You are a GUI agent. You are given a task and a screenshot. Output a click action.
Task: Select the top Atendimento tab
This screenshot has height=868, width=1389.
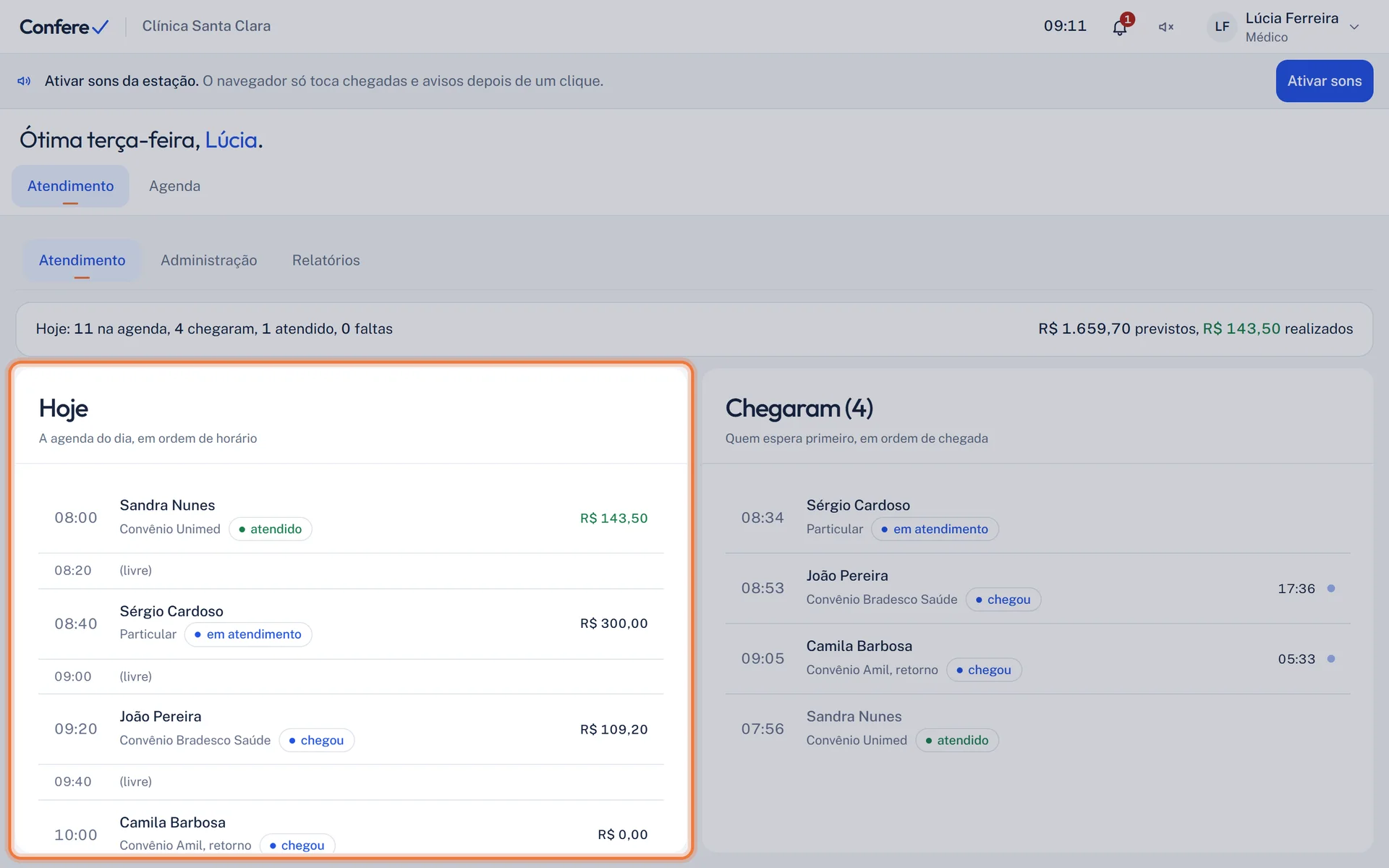pos(70,186)
